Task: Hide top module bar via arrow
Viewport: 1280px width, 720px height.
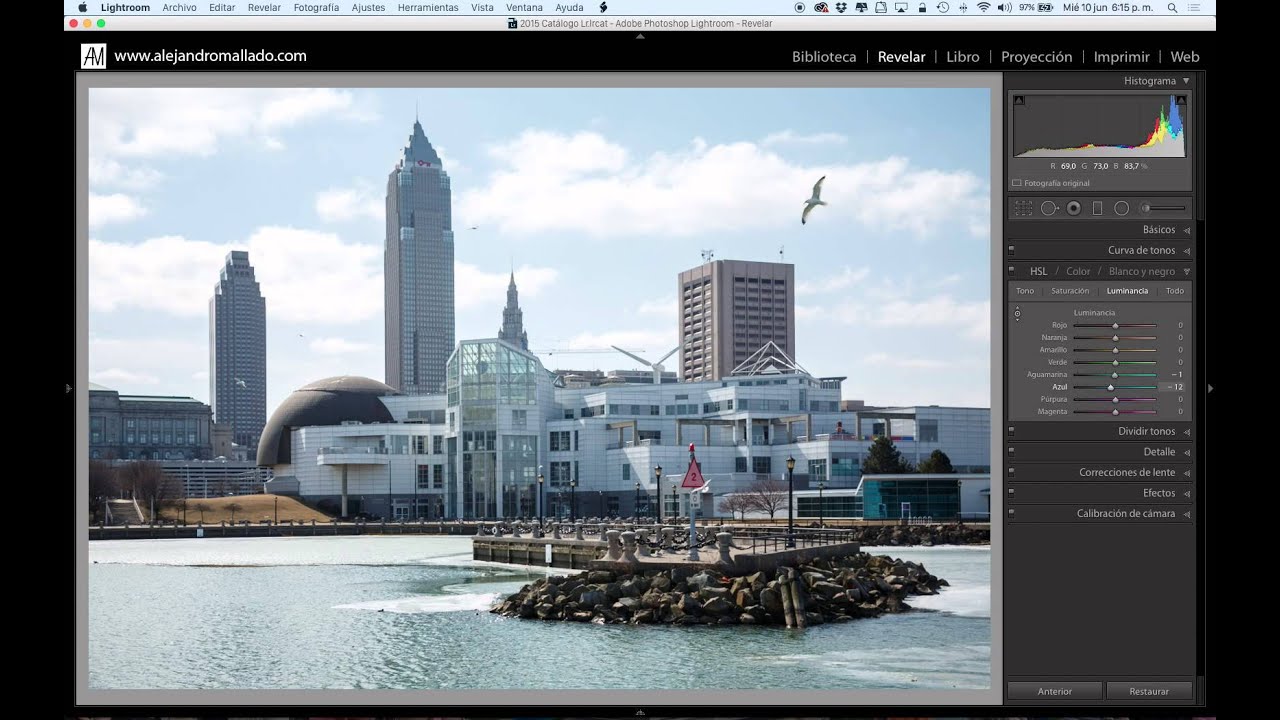Action: pyautogui.click(x=640, y=36)
